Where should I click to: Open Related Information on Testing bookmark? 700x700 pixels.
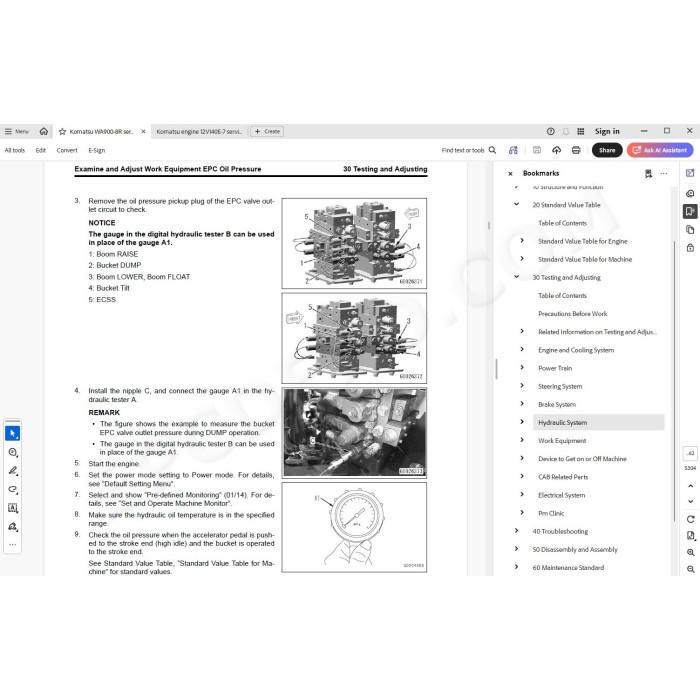(x=597, y=332)
